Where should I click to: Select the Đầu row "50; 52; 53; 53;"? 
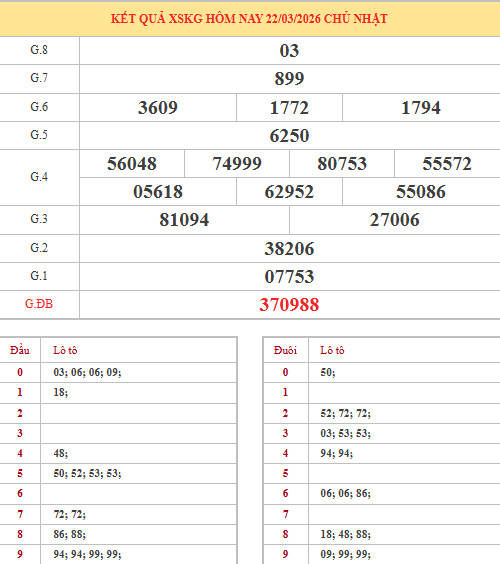87,473
